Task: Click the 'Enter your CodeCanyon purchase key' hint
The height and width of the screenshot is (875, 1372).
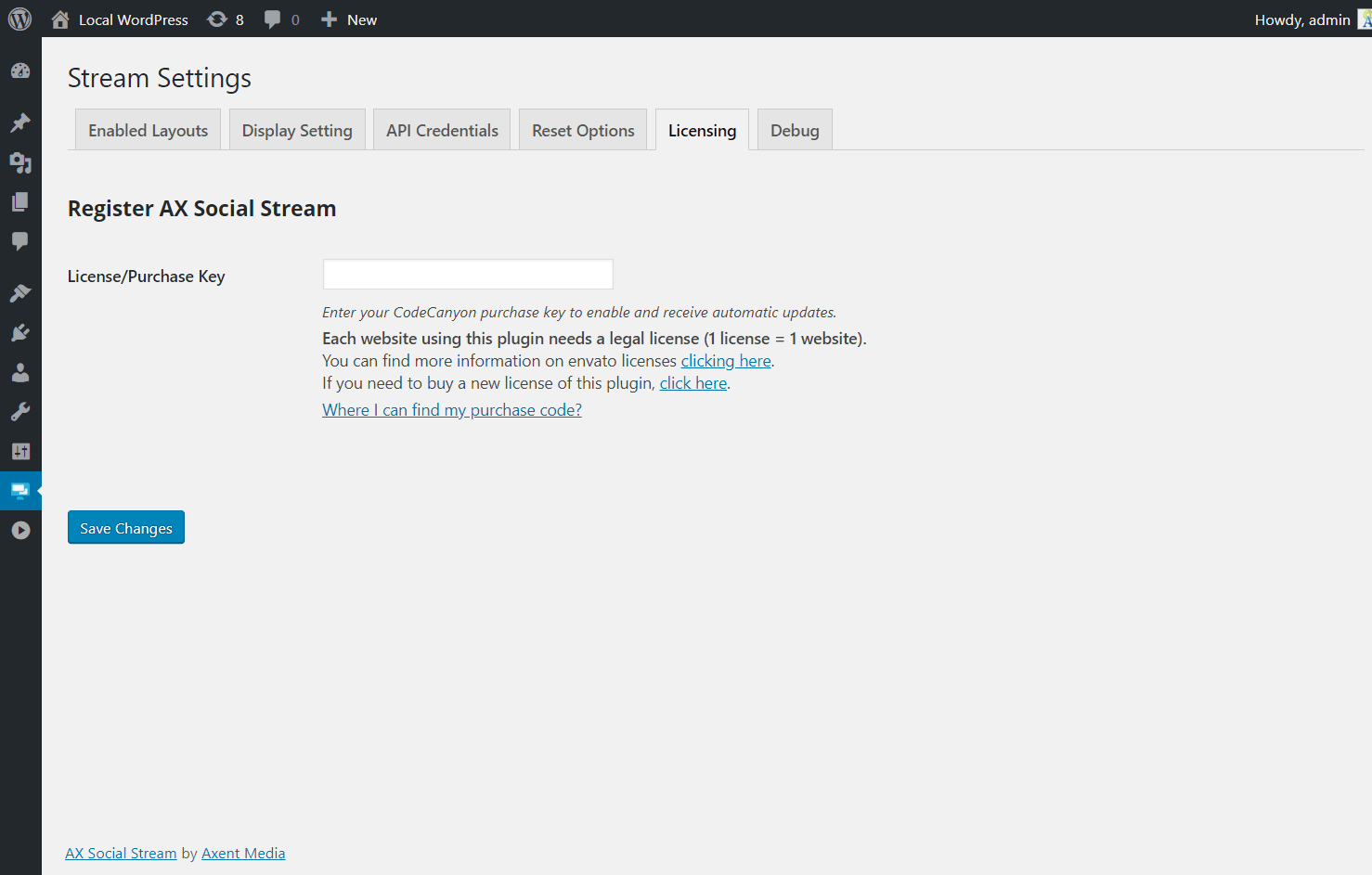Action: (x=579, y=313)
